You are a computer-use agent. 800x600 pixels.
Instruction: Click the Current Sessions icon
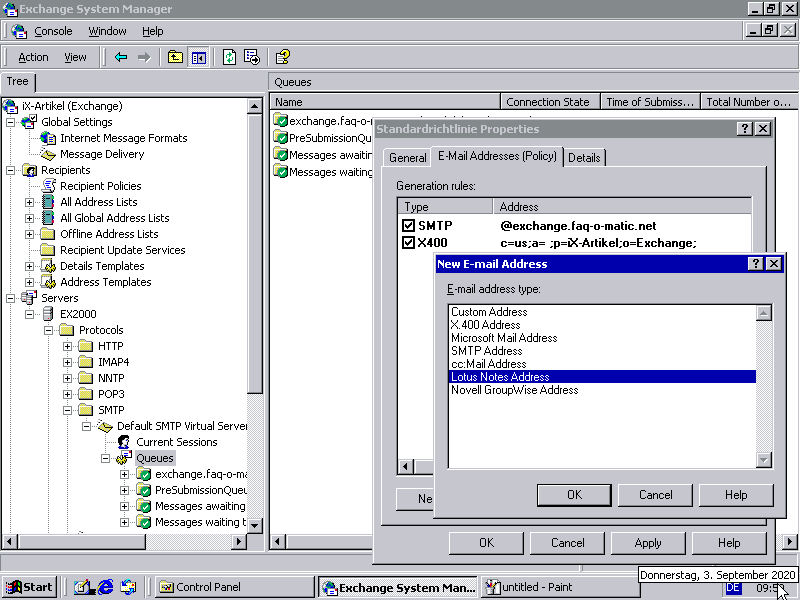pyautogui.click(x=124, y=442)
